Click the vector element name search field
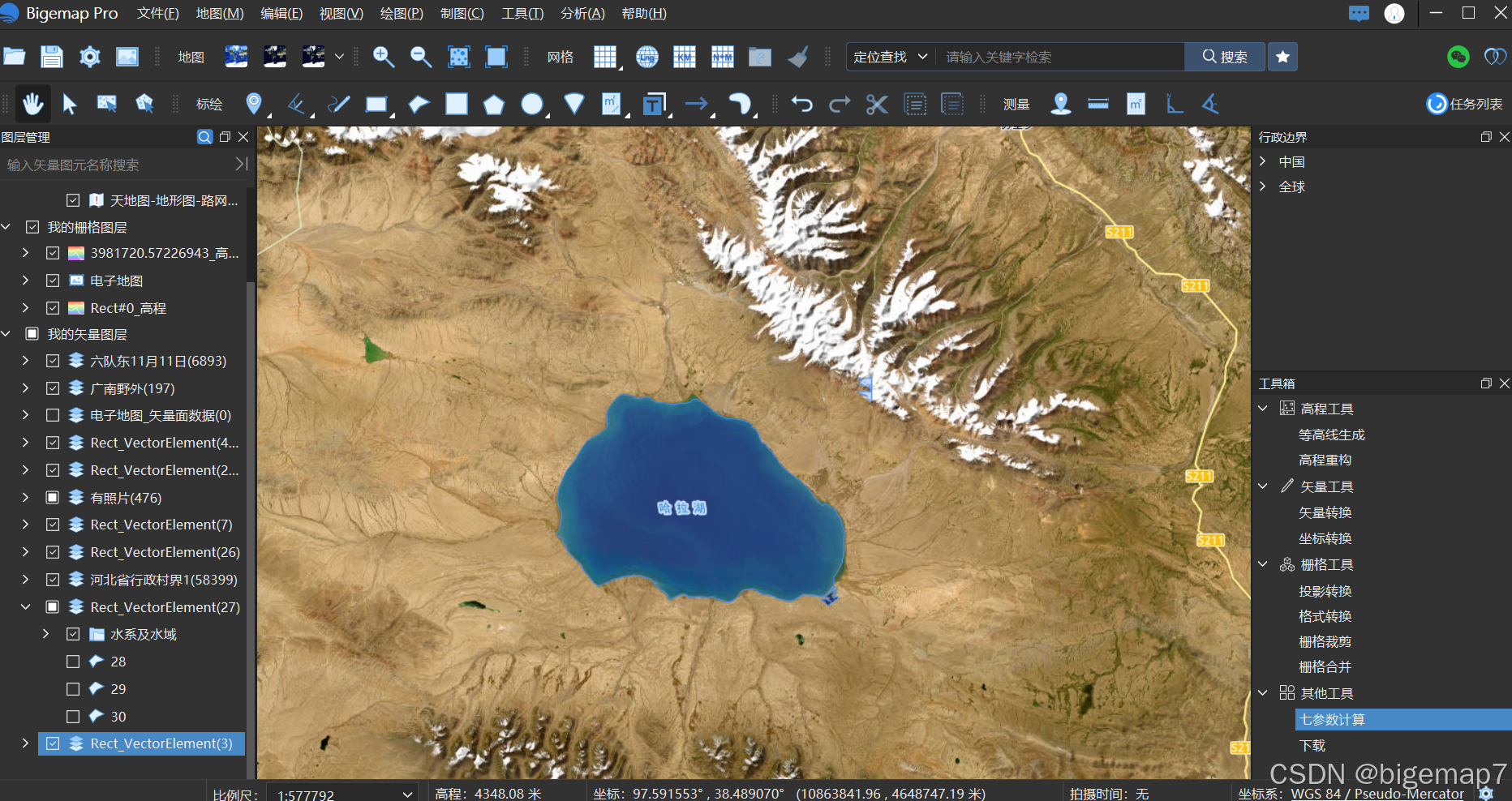Image resolution: width=1512 pixels, height=801 pixels. tap(118, 165)
